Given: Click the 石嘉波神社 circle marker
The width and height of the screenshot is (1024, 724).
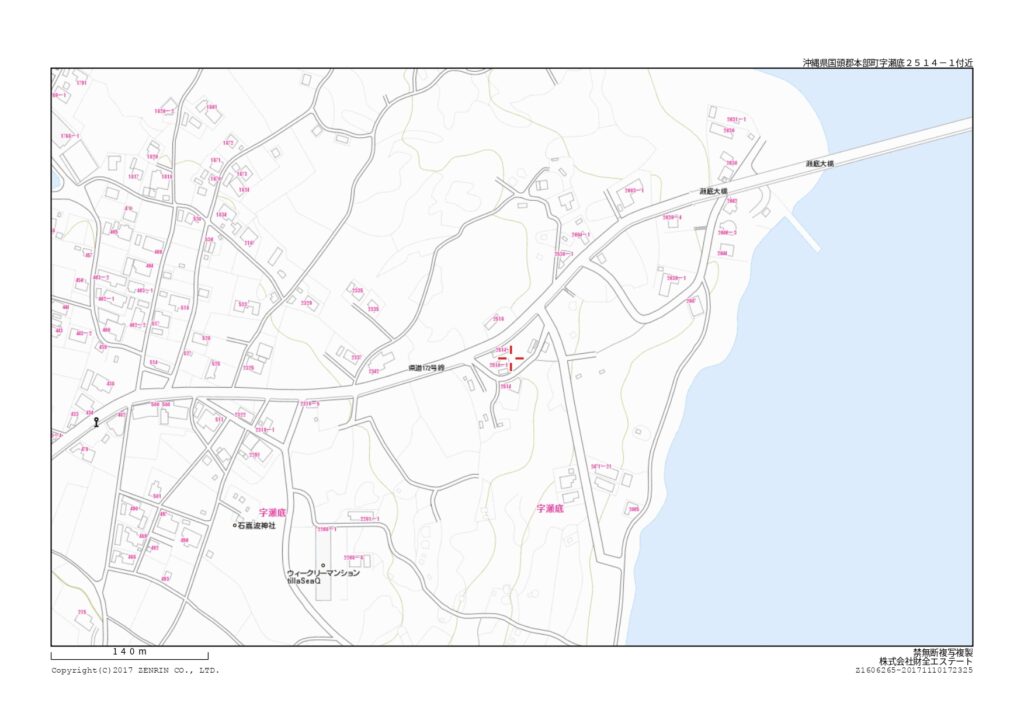Looking at the screenshot, I should (x=235, y=525).
